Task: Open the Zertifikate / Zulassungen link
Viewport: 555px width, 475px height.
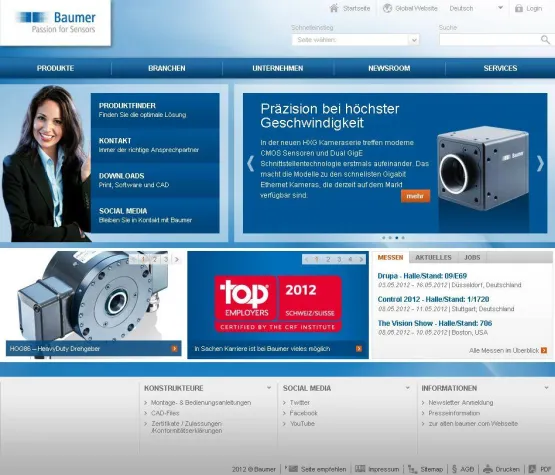Action: click(x=187, y=427)
